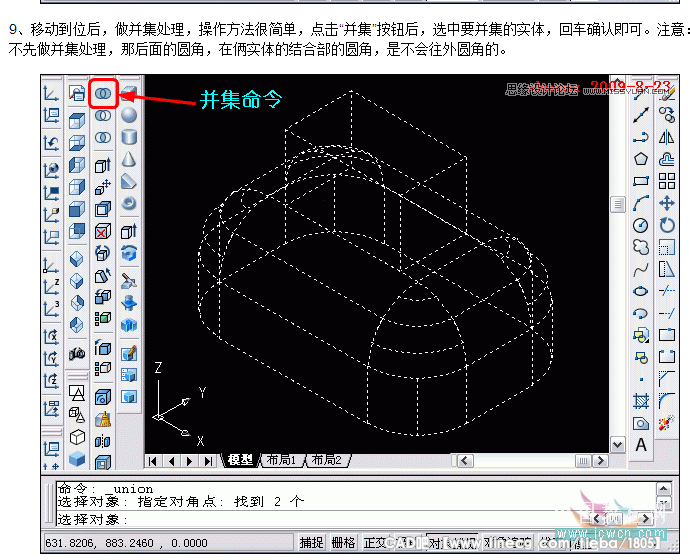
Task: Switch to the 布局1 tab
Action: pyautogui.click(x=281, y=460)
